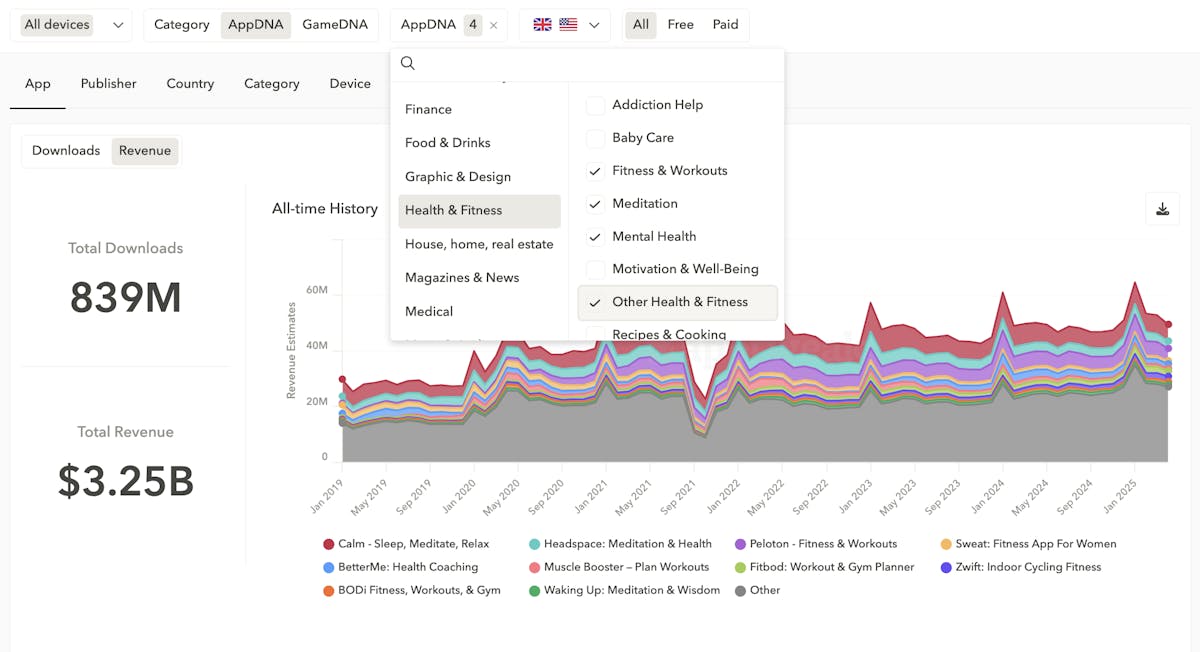Clear the AppDNA filter with X
The image size is (1200, 652).
pos(493,25)
